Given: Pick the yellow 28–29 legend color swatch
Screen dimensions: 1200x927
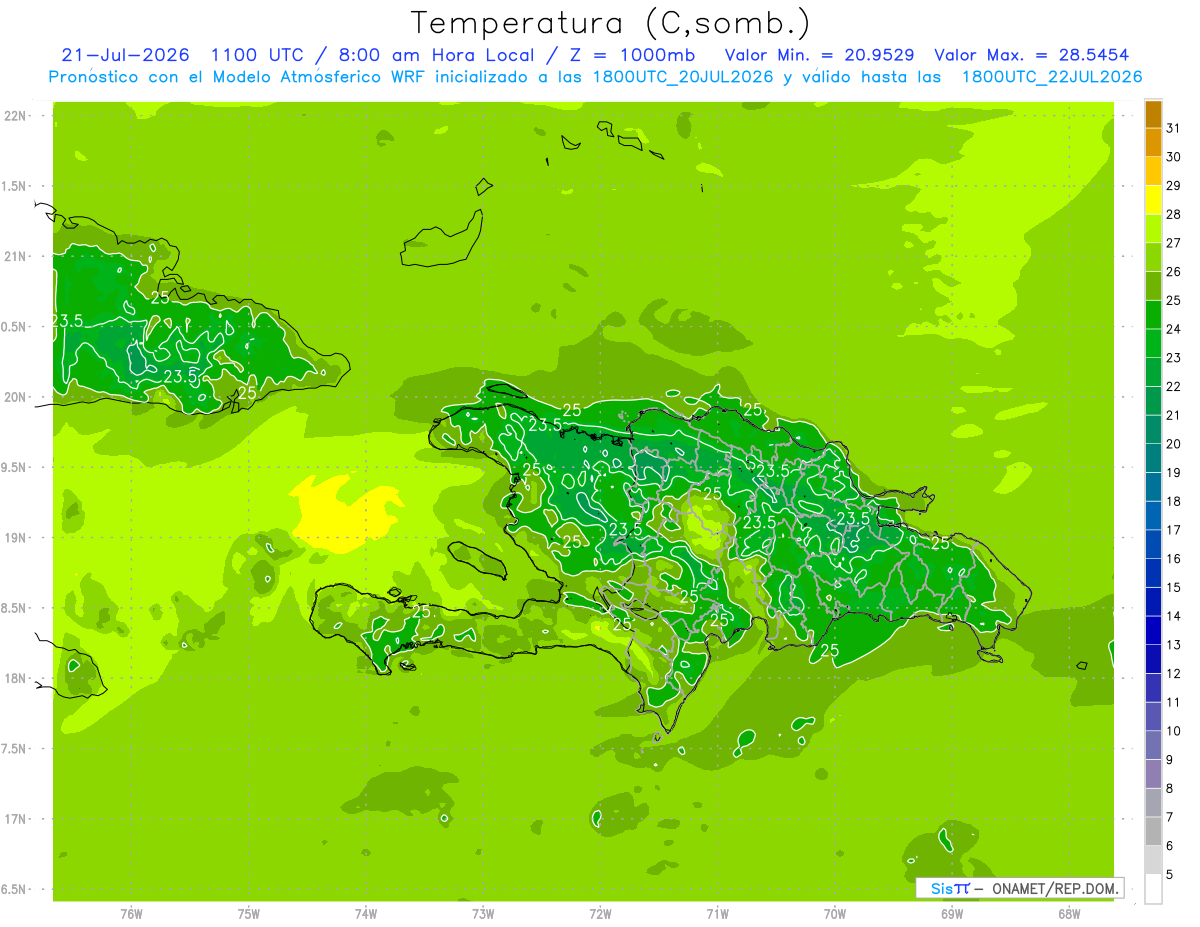Looking at the screenshot, I should point(1153,200).
